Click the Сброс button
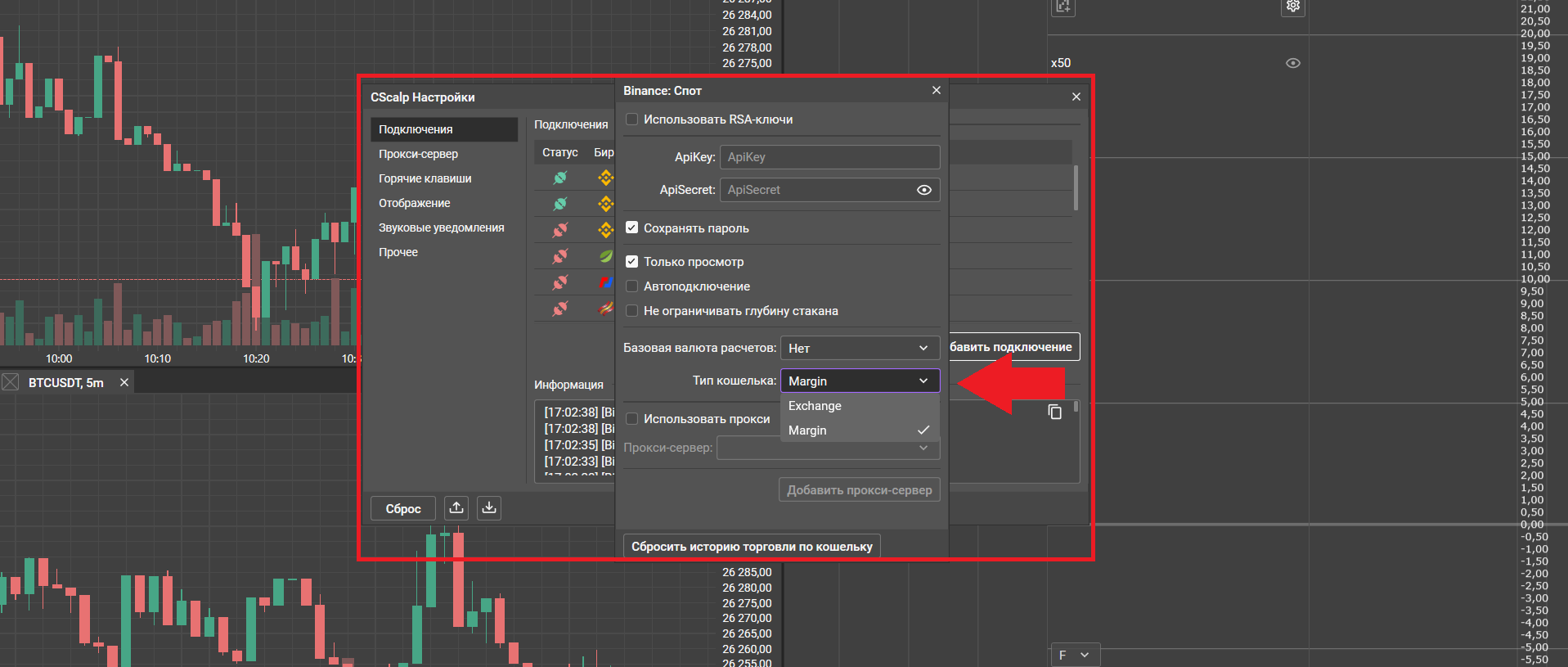 [x=403, y=508]
